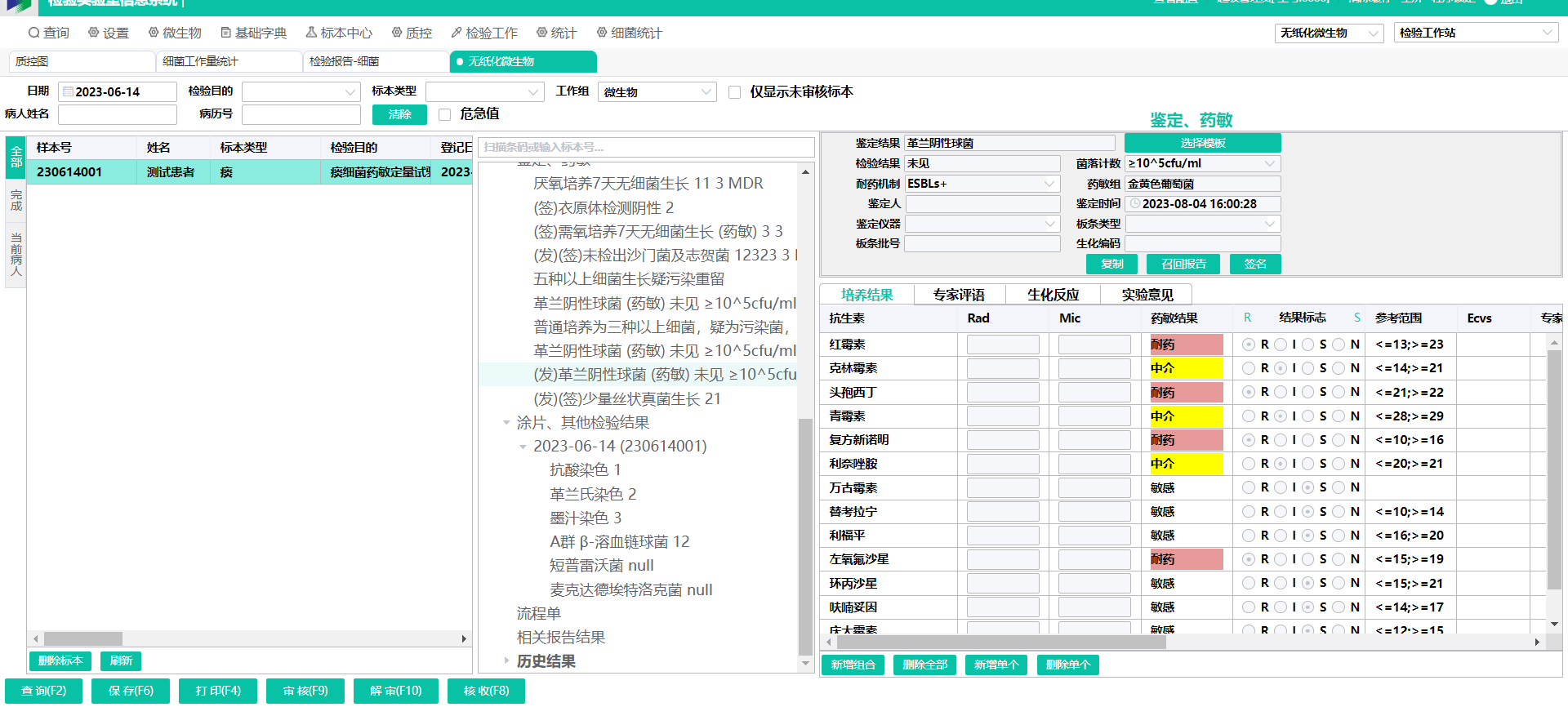Click the 病人姓名 input field
The width and height of the screenshot is (1568, 707).
(x=117, y=114)
